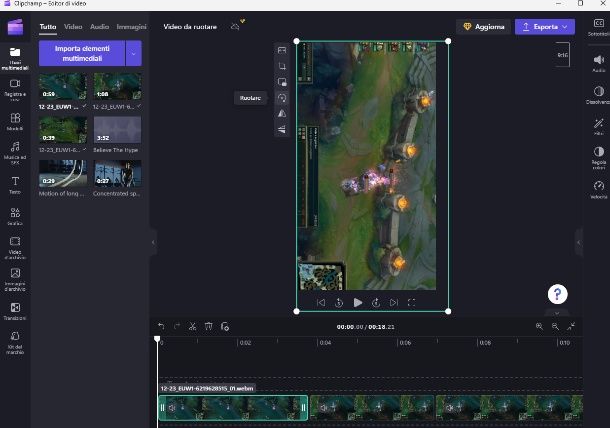Duplicate the selected clip
Image resolution: width=610 pixels, height=428 pixels.
224,326
